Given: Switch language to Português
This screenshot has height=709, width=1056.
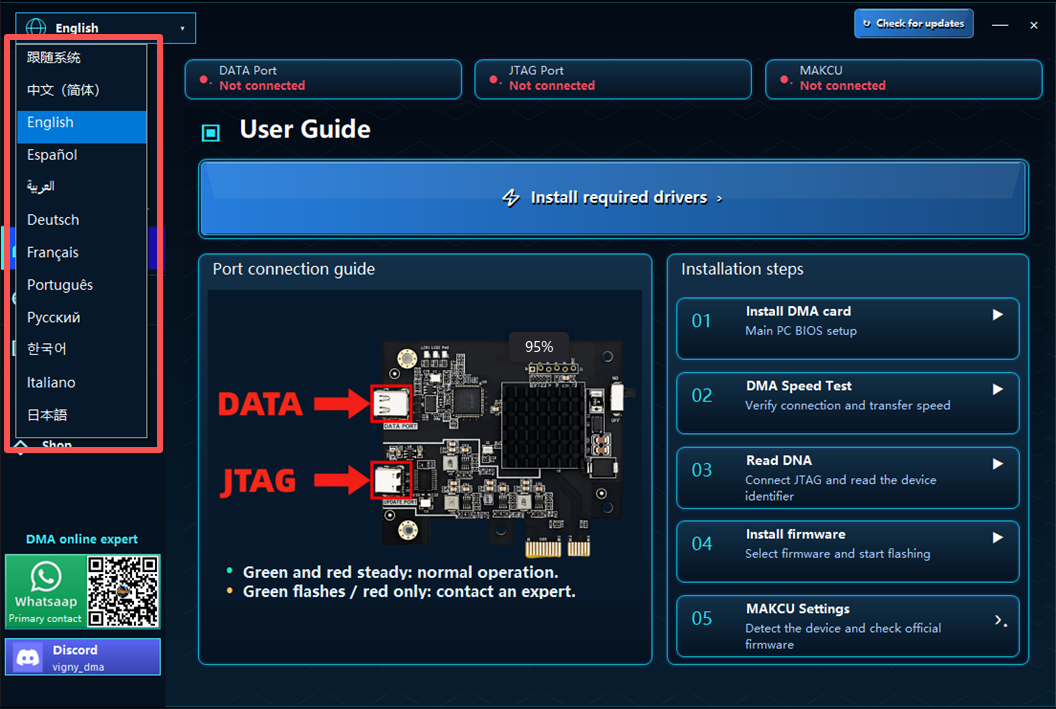Looking at the screenshot, I should 81,285.
